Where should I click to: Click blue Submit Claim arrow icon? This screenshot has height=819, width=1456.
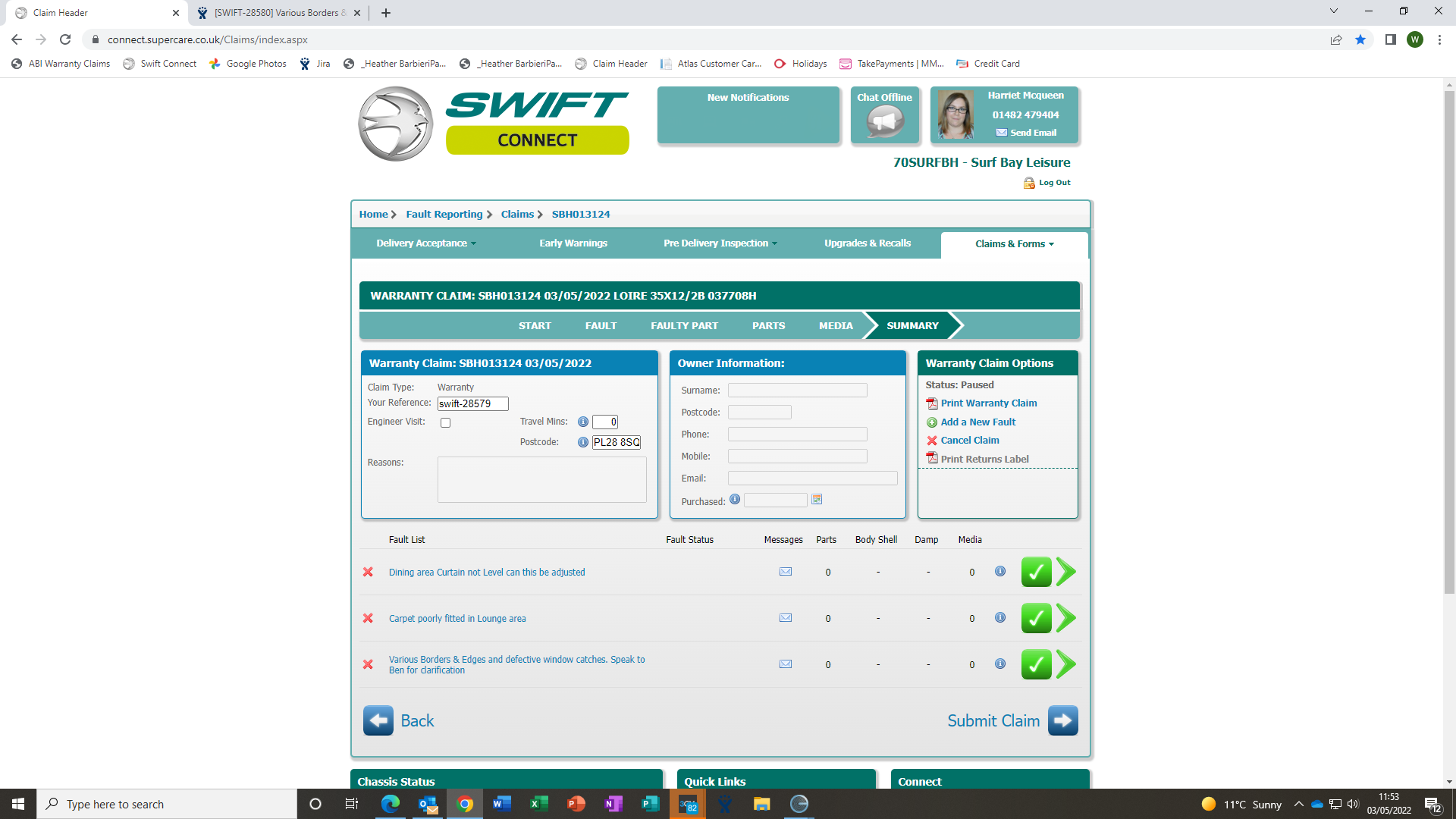tap(1062, 720)
